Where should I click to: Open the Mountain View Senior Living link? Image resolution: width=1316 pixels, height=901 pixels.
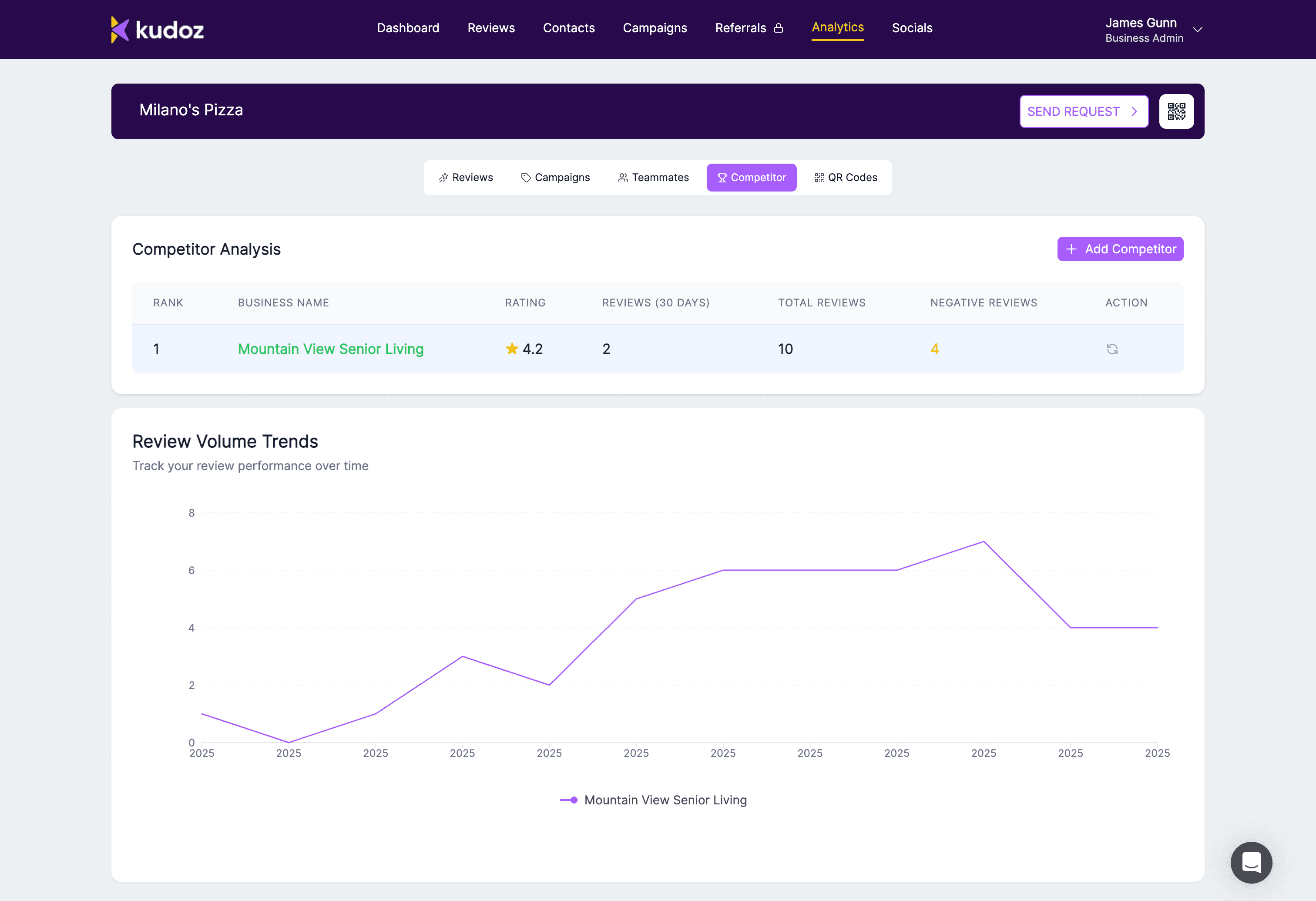(x=331, y=349)
